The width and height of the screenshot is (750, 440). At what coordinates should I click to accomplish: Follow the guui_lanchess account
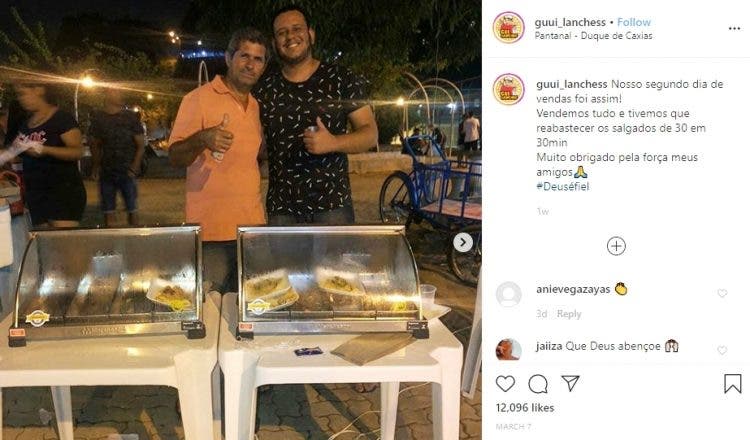point(634,22)
